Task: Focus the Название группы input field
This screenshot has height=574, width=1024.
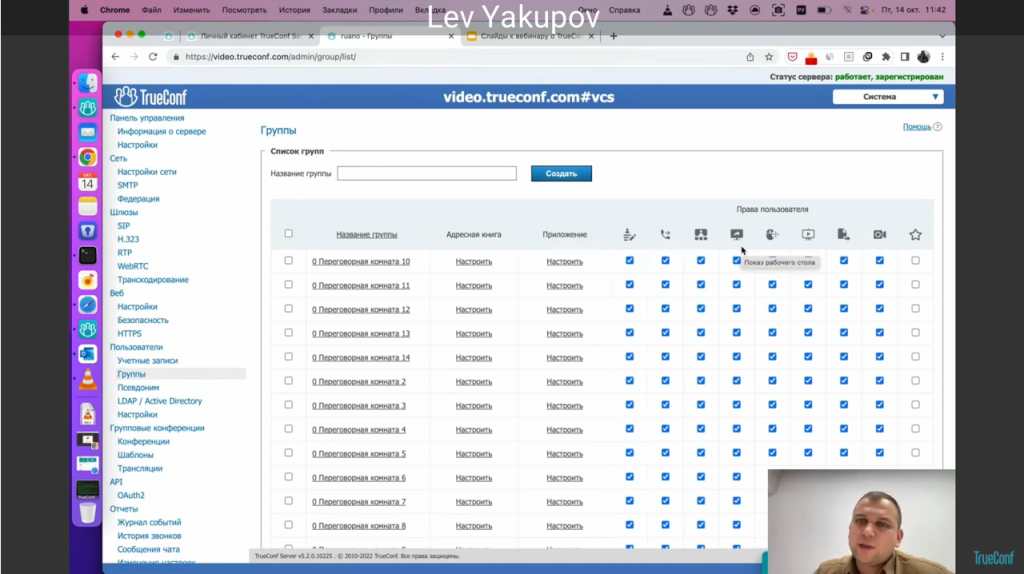Action: [426, 173]
